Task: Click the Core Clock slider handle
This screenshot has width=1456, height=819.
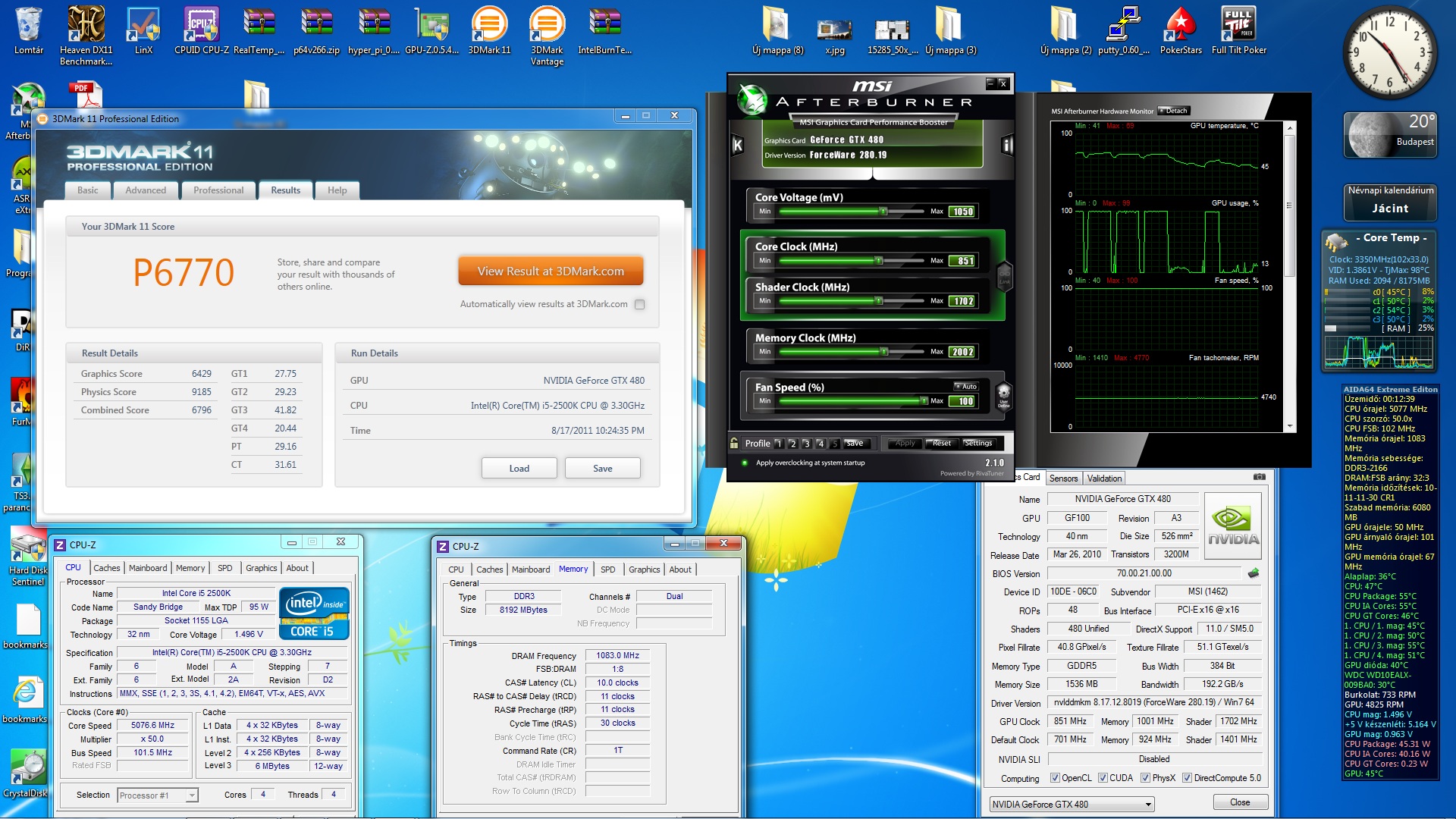Action: 878,261
